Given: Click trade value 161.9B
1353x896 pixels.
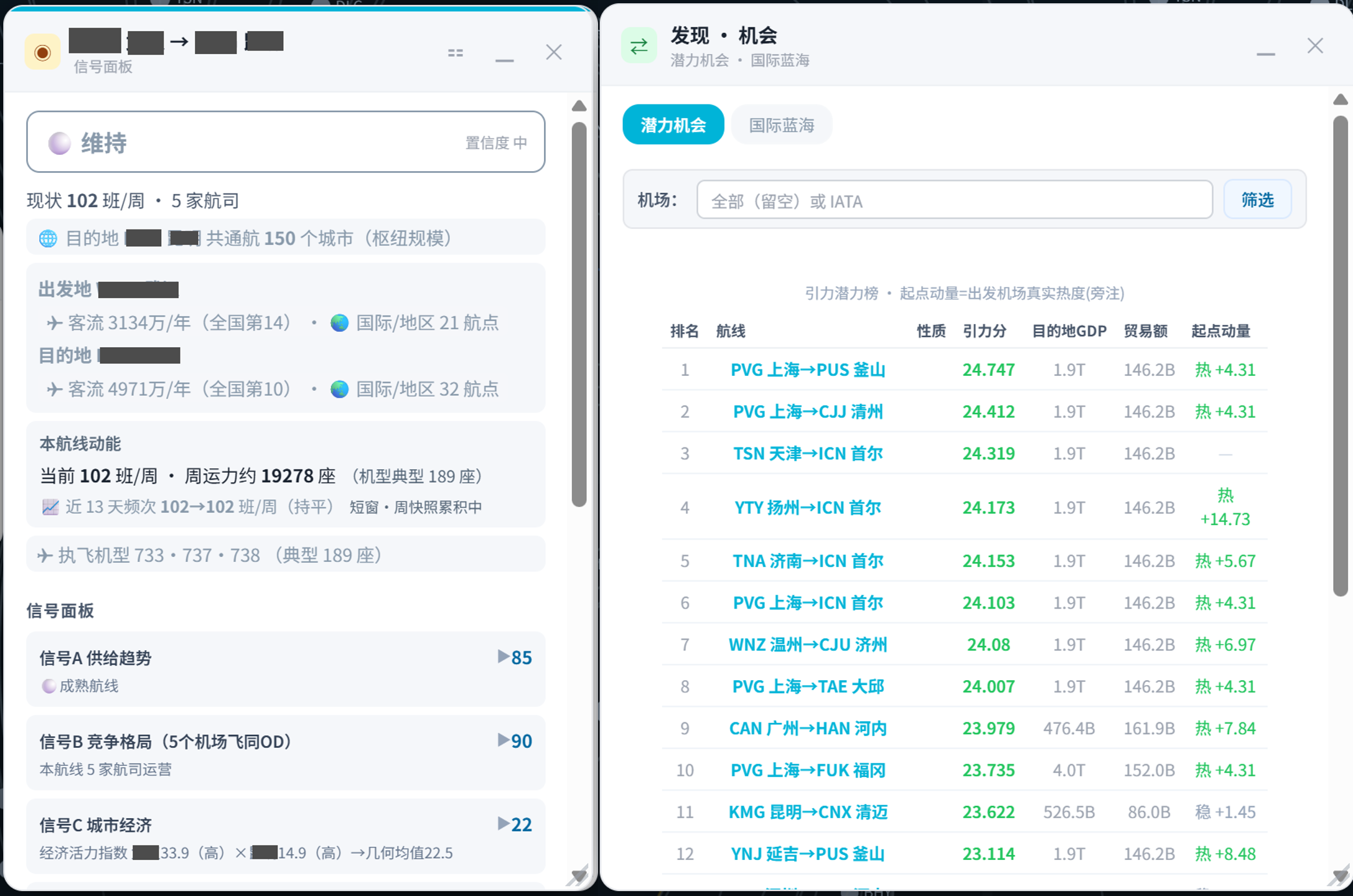Looking at the screenshot, I should point(1149,728).
